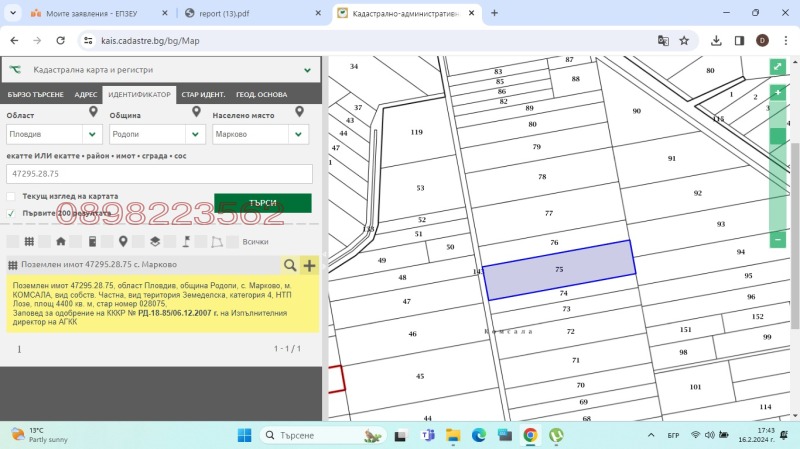The width and height of the screenshot is (800, 449).
Task: Open Microsoft Edge from the taskbar
Action: point(479,435)
